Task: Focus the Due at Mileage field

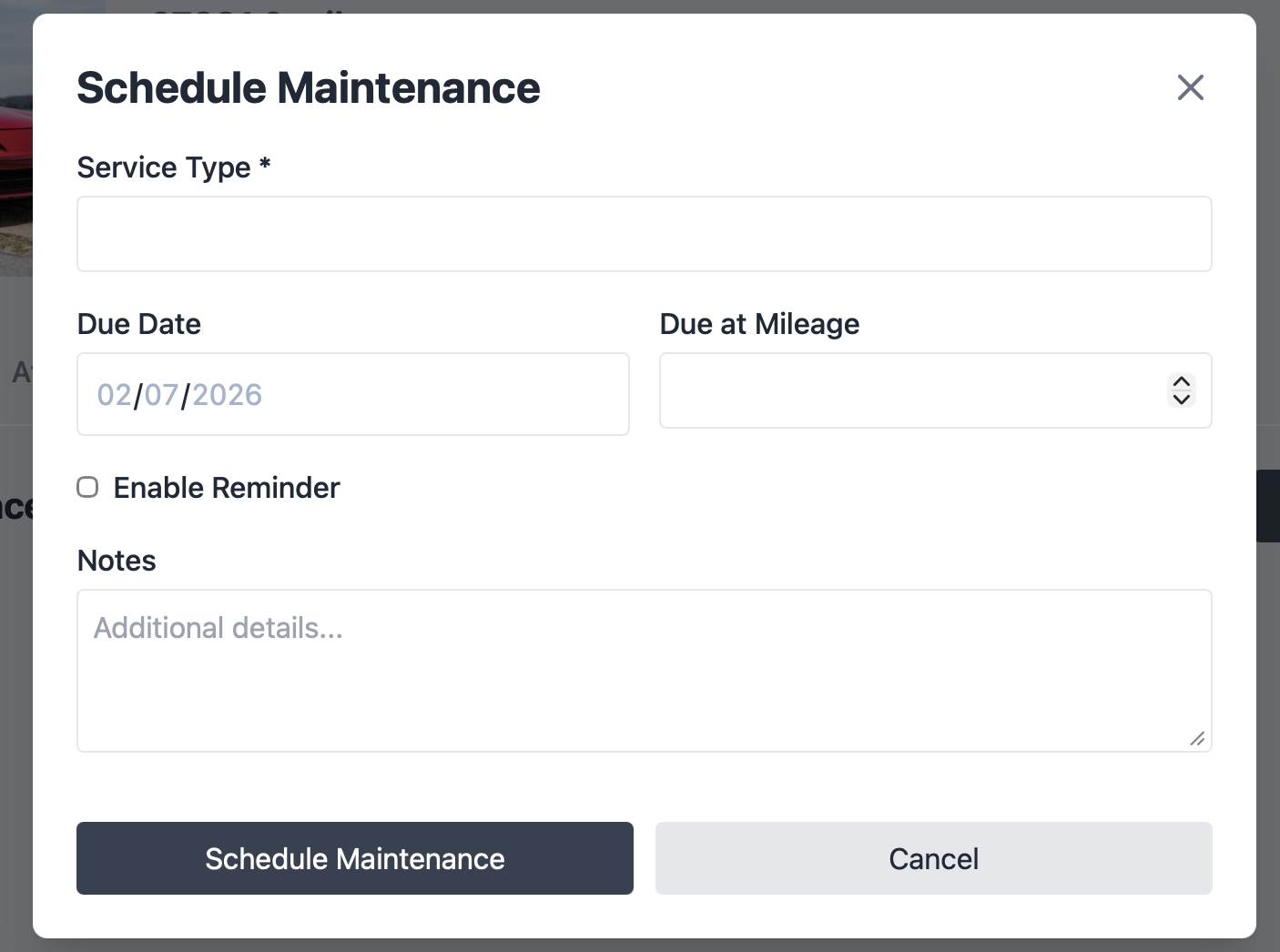Action: (910, 390)
